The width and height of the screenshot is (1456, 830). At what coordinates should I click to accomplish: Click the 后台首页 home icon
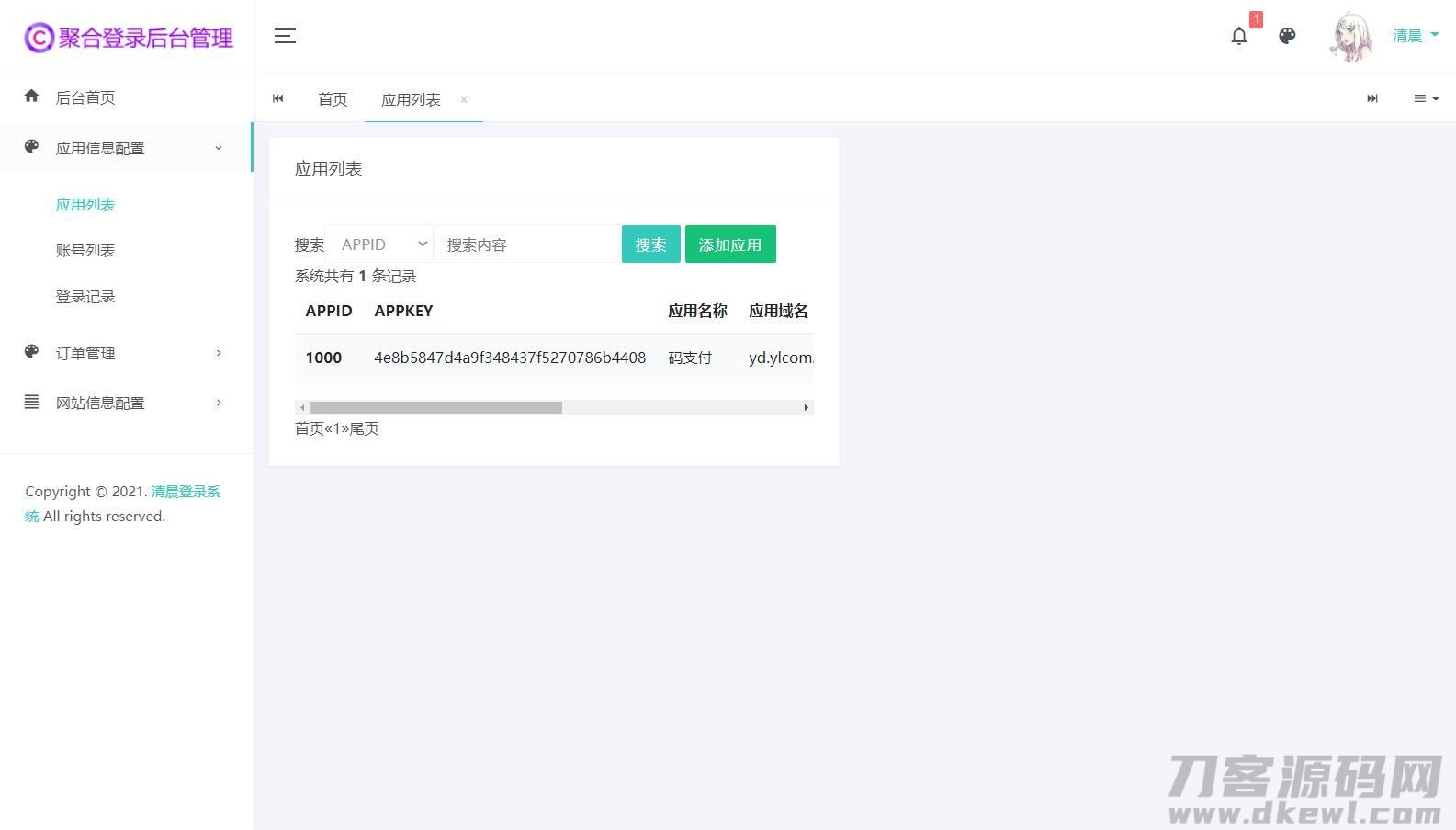tap(32, 97)
